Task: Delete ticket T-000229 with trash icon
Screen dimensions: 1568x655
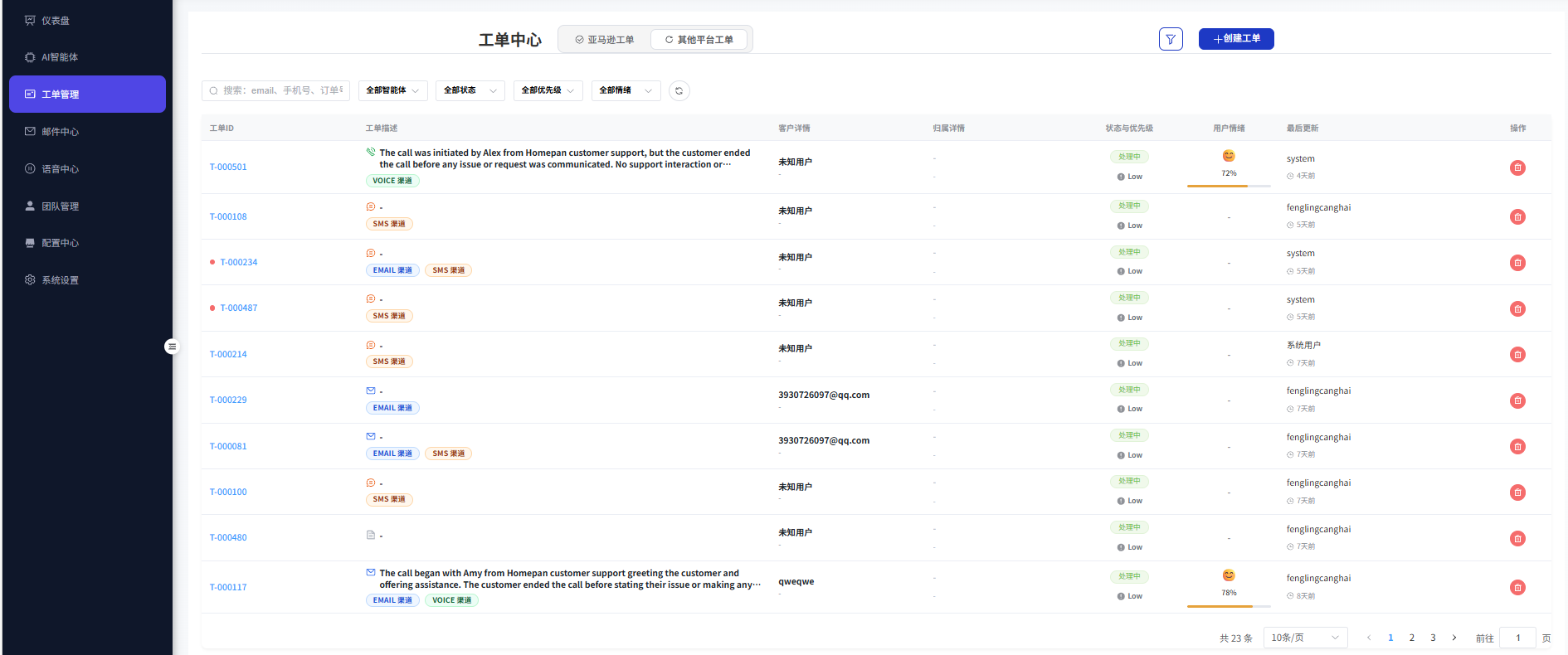Action: pyautogui.click(x=1517, y=400)
